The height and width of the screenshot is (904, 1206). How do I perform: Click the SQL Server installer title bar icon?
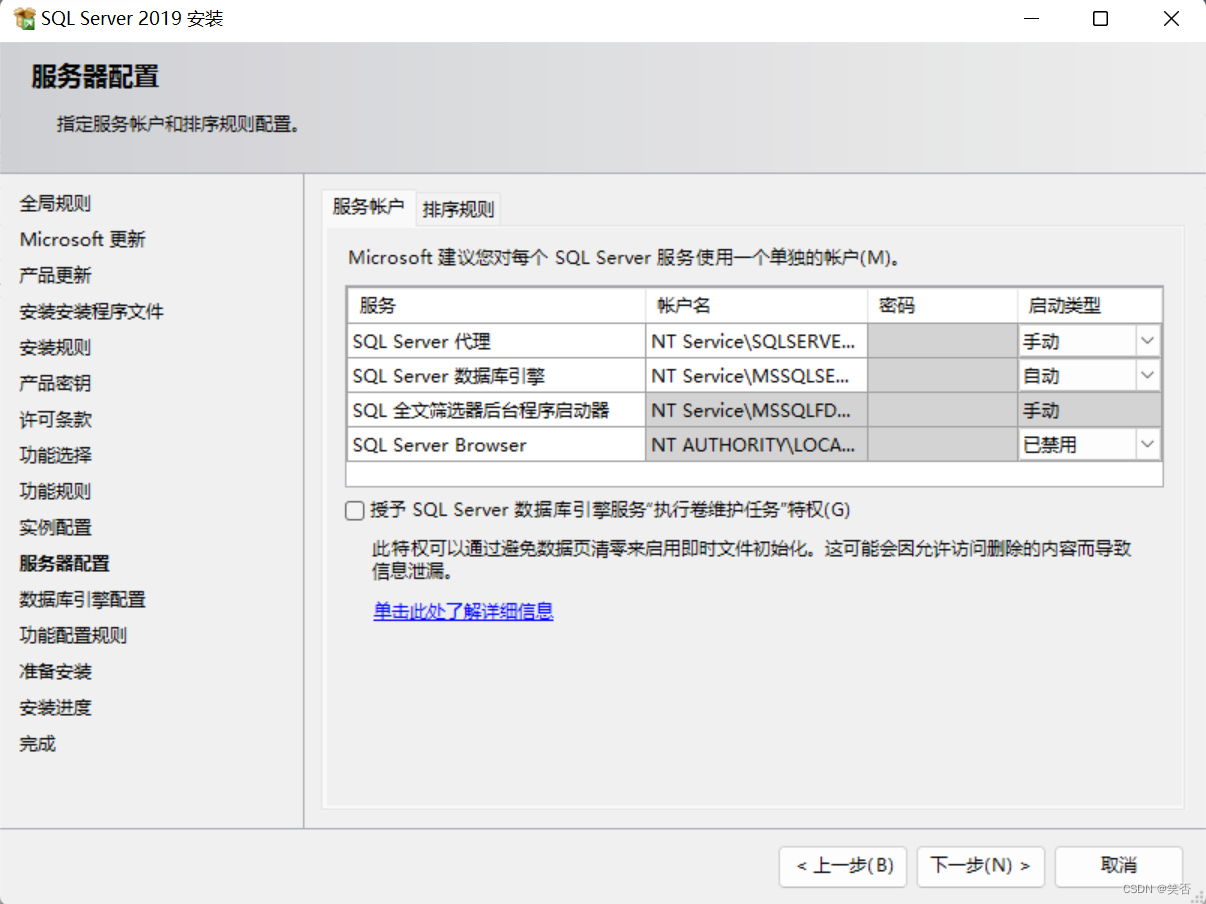point(24,19)
